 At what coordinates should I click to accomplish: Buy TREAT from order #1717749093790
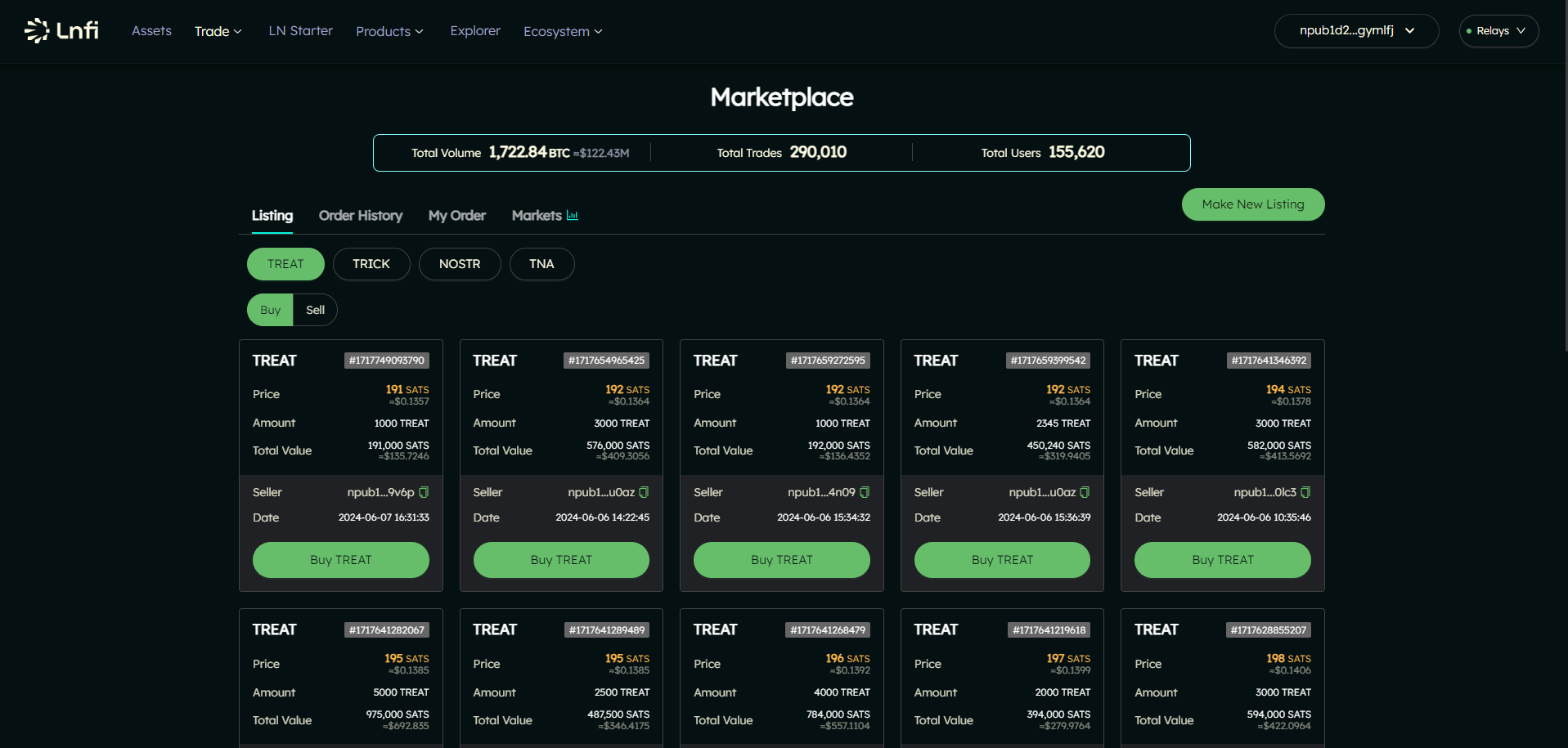[x=341, y=560]
